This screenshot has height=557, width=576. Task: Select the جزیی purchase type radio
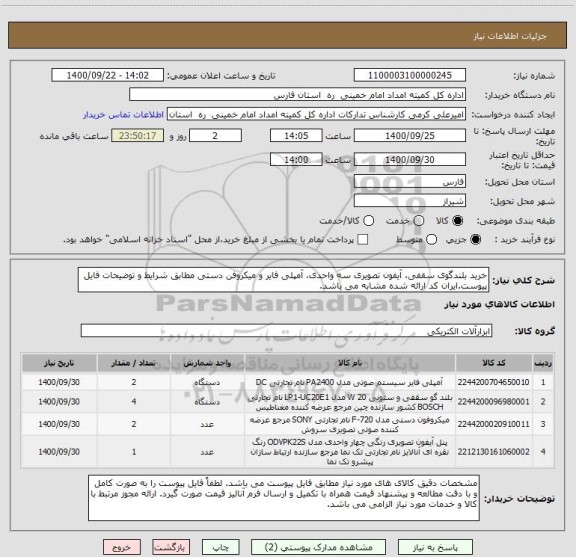pos(476,240)
